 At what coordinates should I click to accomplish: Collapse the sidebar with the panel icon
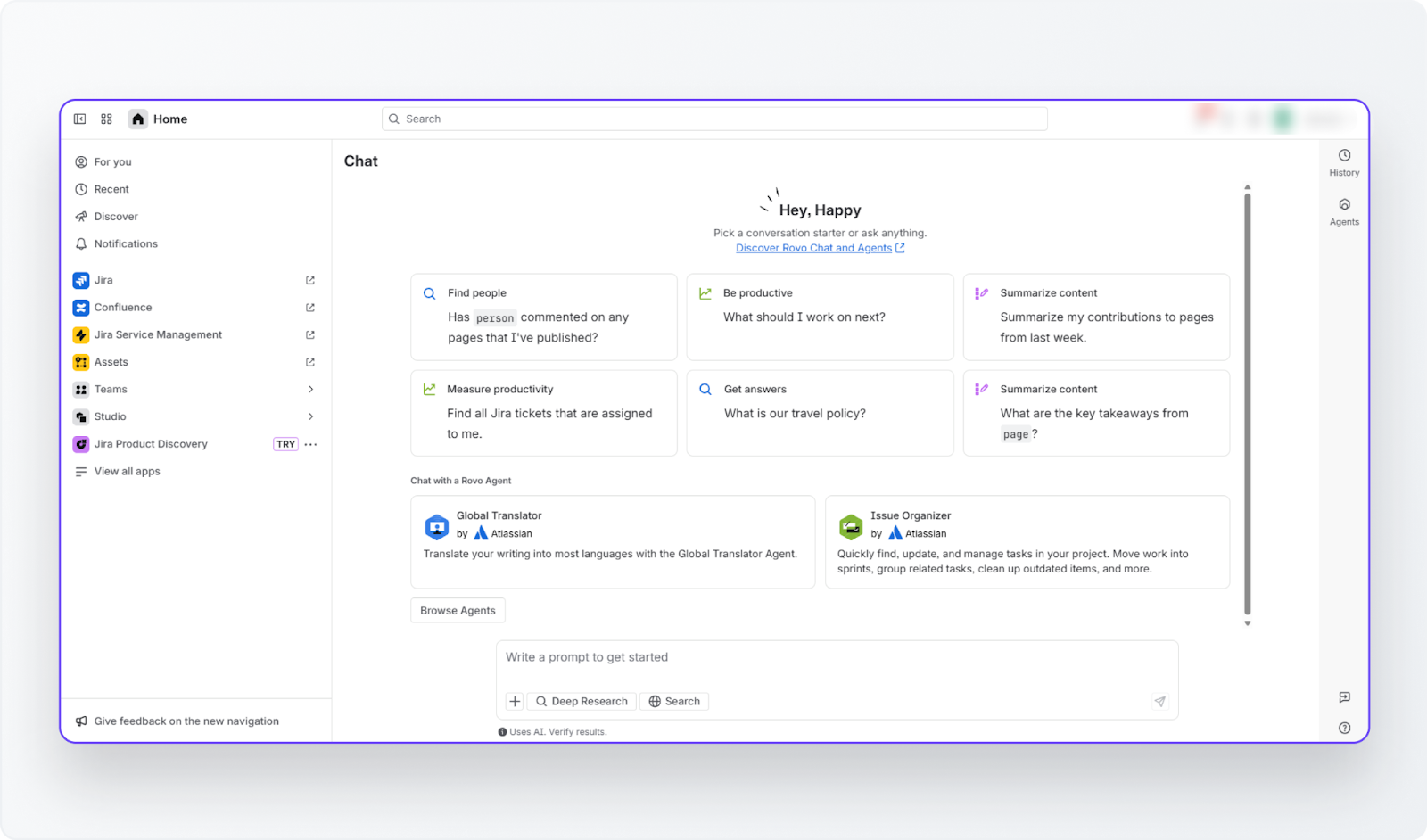[79, 119]
